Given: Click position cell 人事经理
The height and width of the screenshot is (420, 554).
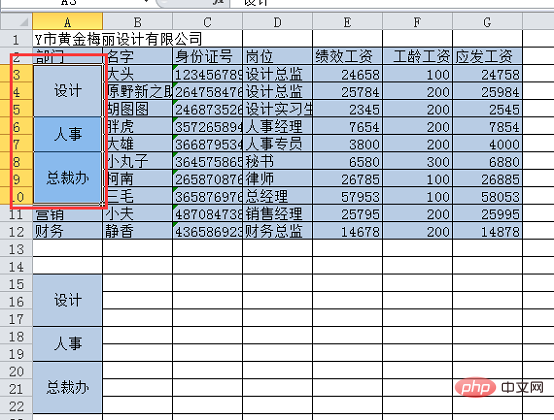Looking at the screenshot, I should [277, 126].
